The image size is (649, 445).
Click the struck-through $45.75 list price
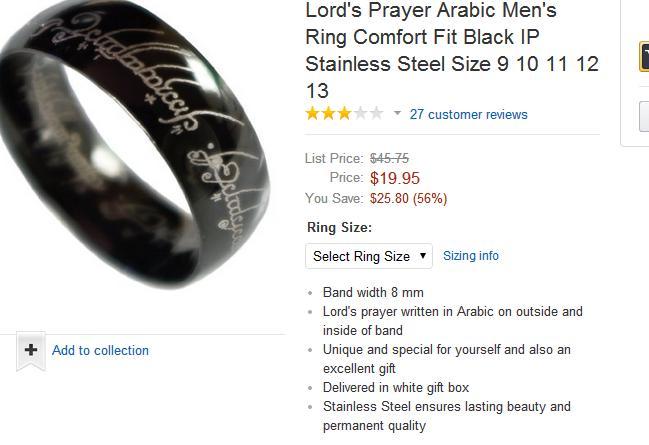click(x=389, y=158)
